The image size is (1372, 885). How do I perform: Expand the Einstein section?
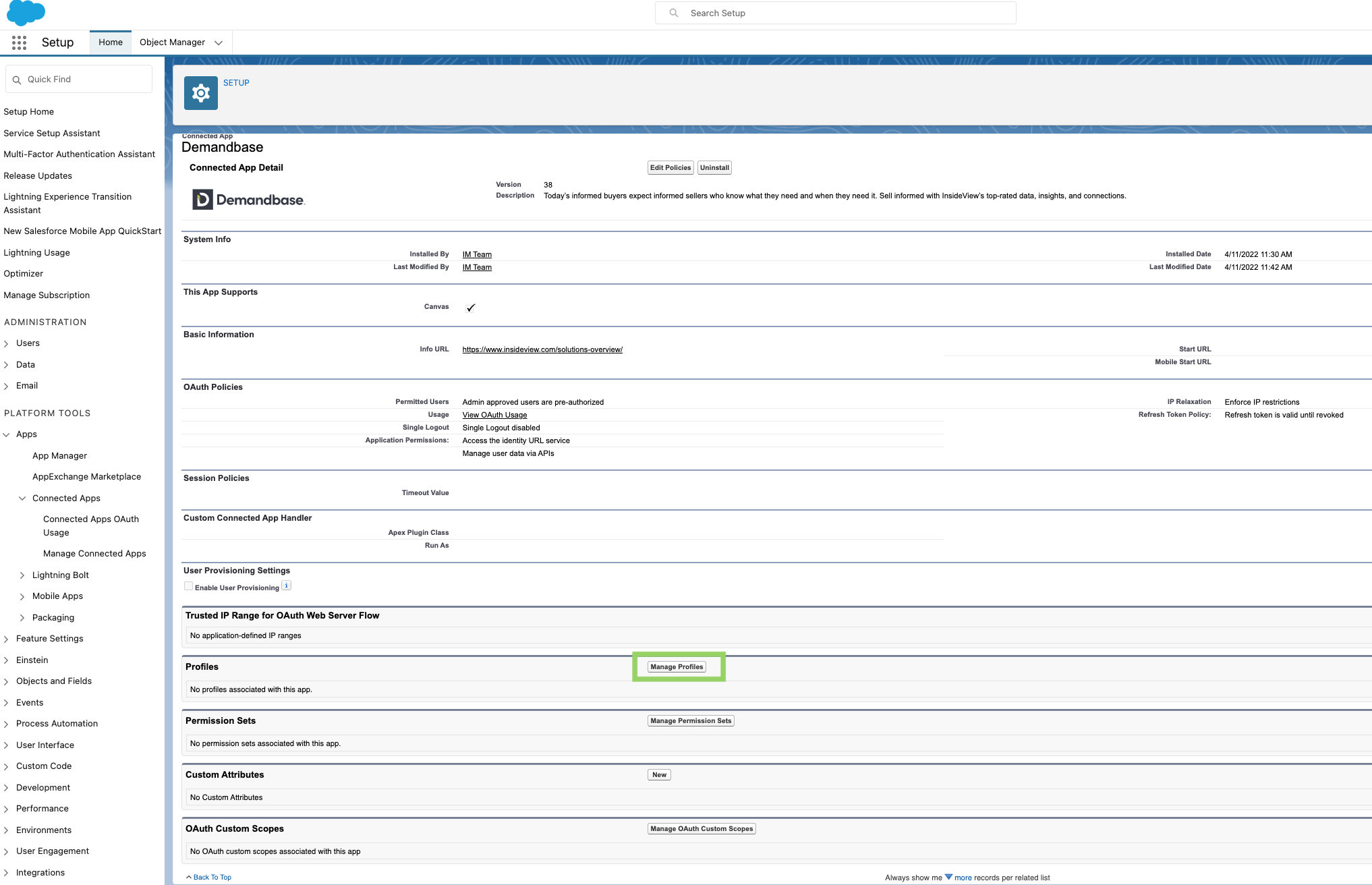[6, 660]
